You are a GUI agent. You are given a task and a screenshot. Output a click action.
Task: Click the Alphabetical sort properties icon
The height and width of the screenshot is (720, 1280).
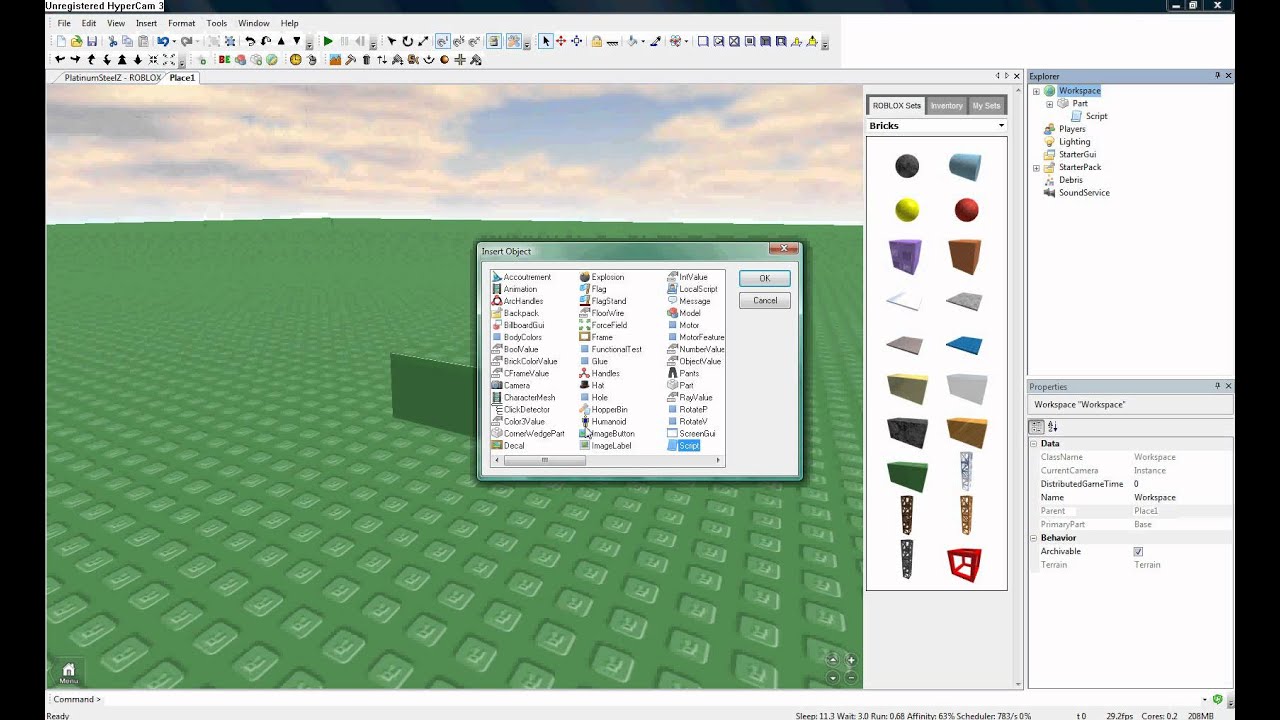point(1052,427)
